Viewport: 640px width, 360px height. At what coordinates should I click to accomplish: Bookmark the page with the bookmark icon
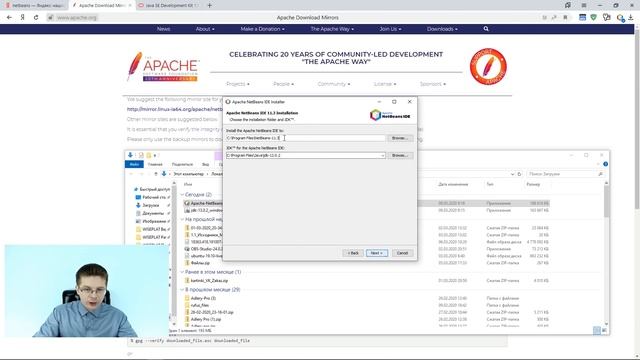[565, 18]
